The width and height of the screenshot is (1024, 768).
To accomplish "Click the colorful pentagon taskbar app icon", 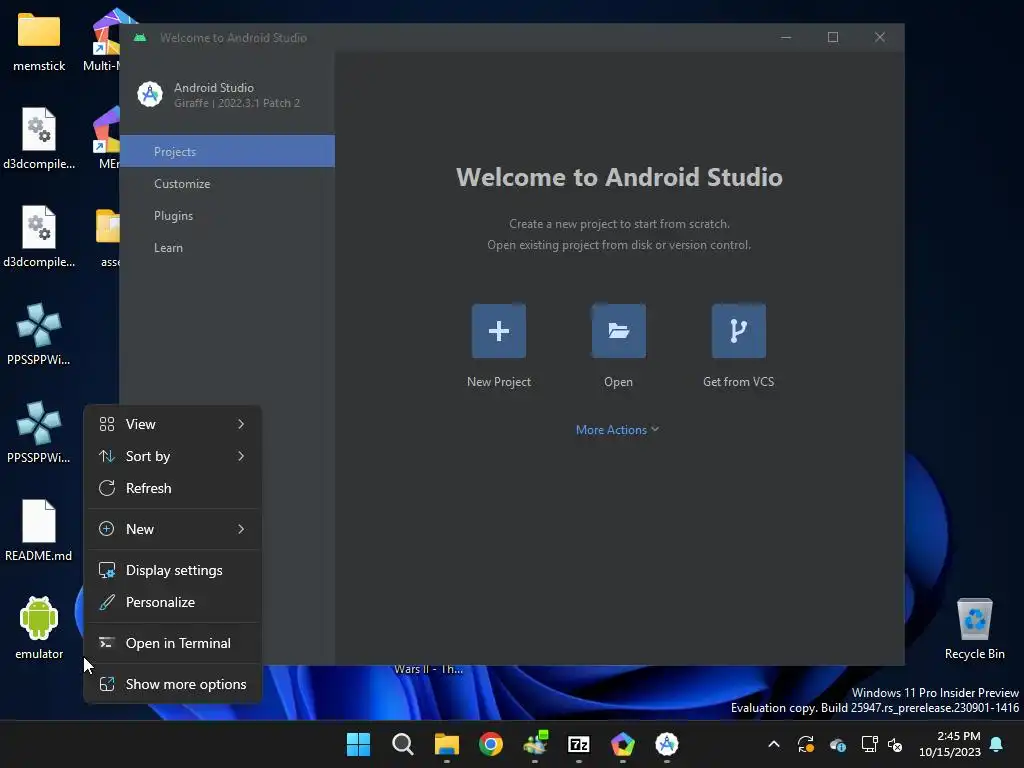I will [x=622, y=744].
